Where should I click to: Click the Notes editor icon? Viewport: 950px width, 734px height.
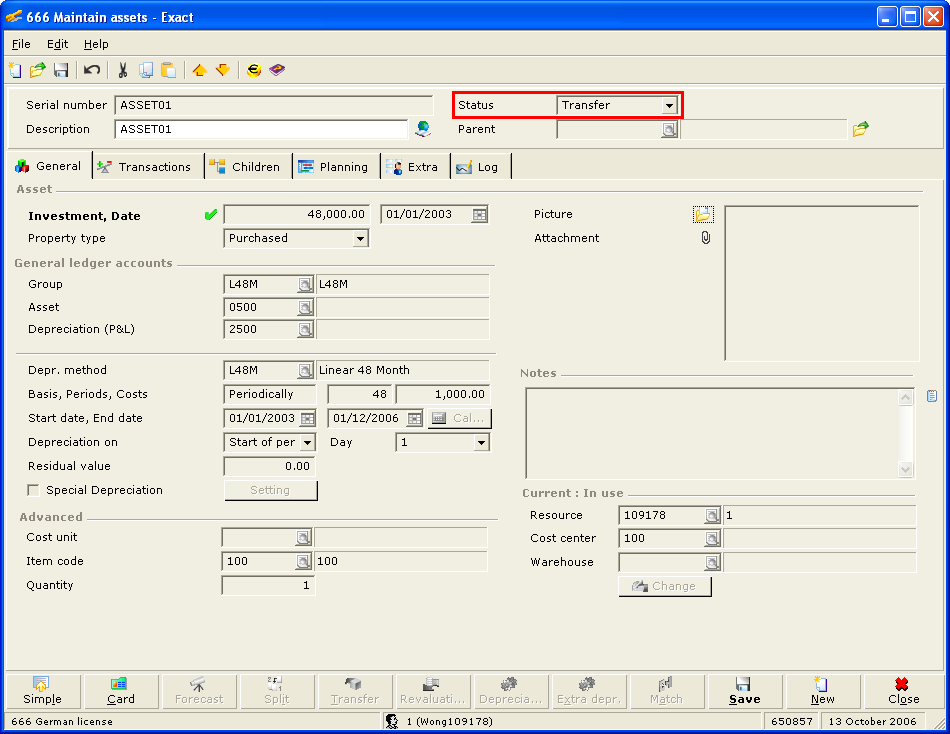(x=931, y=396)
